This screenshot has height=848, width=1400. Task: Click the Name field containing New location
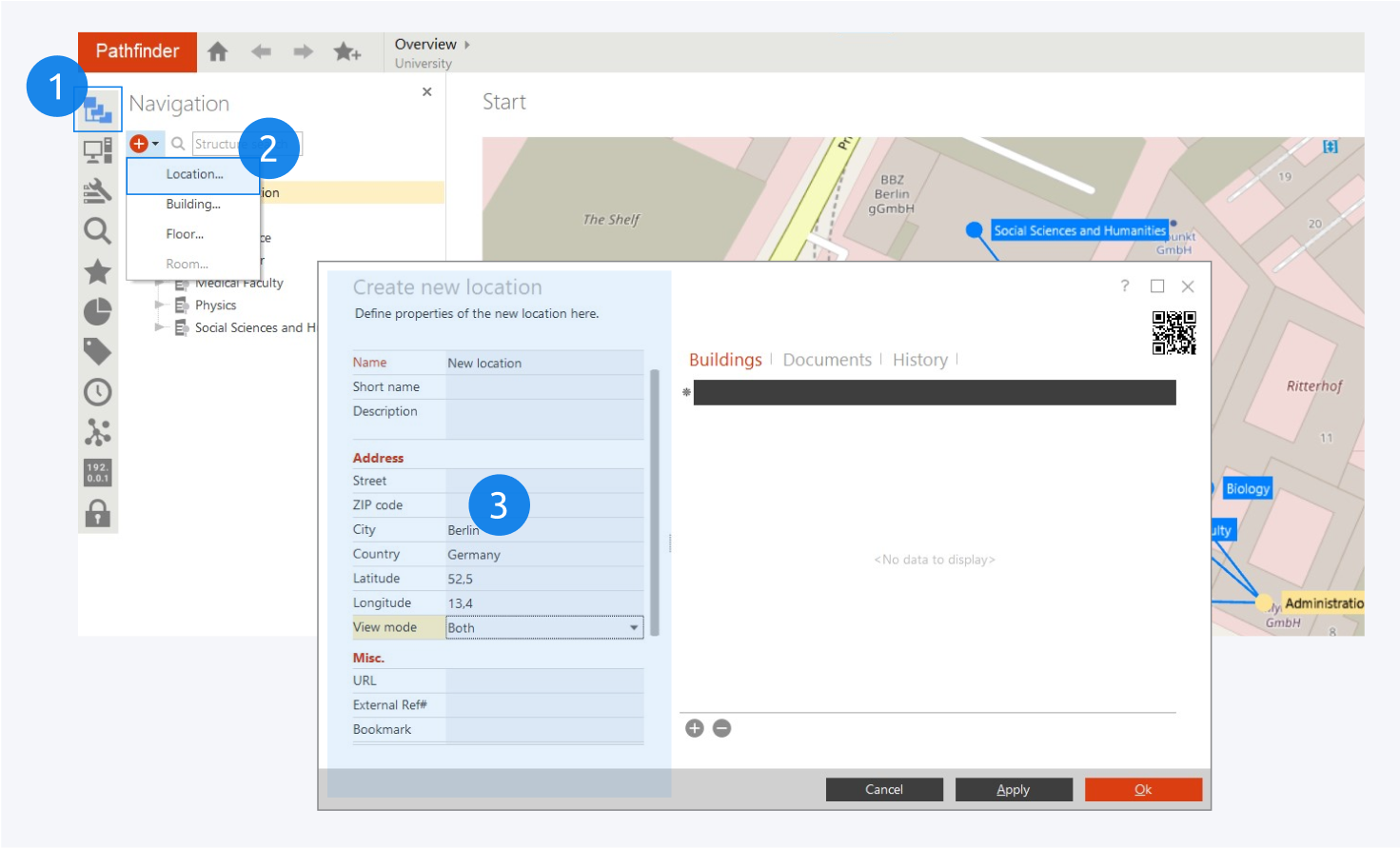543,363
